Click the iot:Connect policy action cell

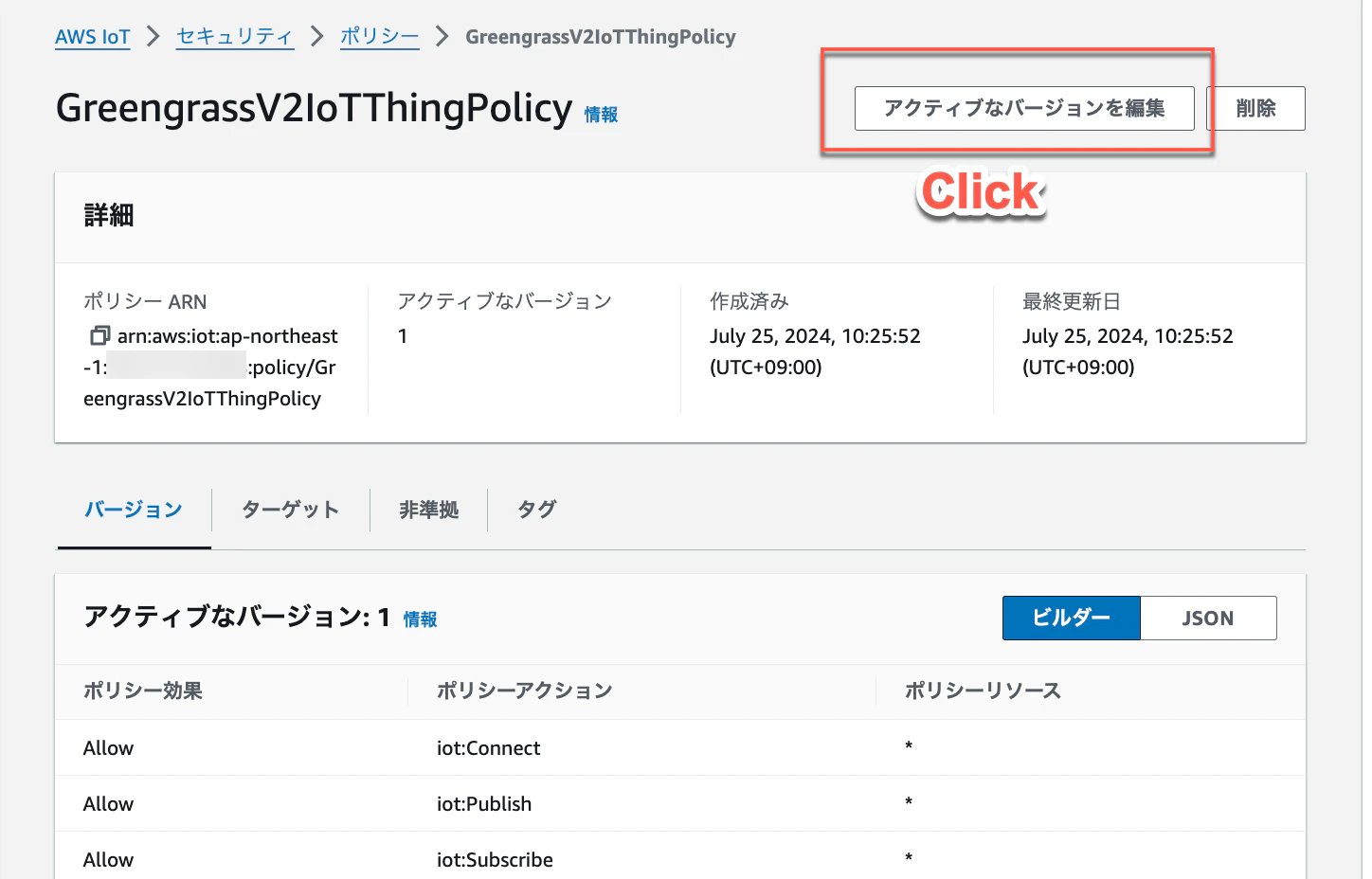(489, 748)
